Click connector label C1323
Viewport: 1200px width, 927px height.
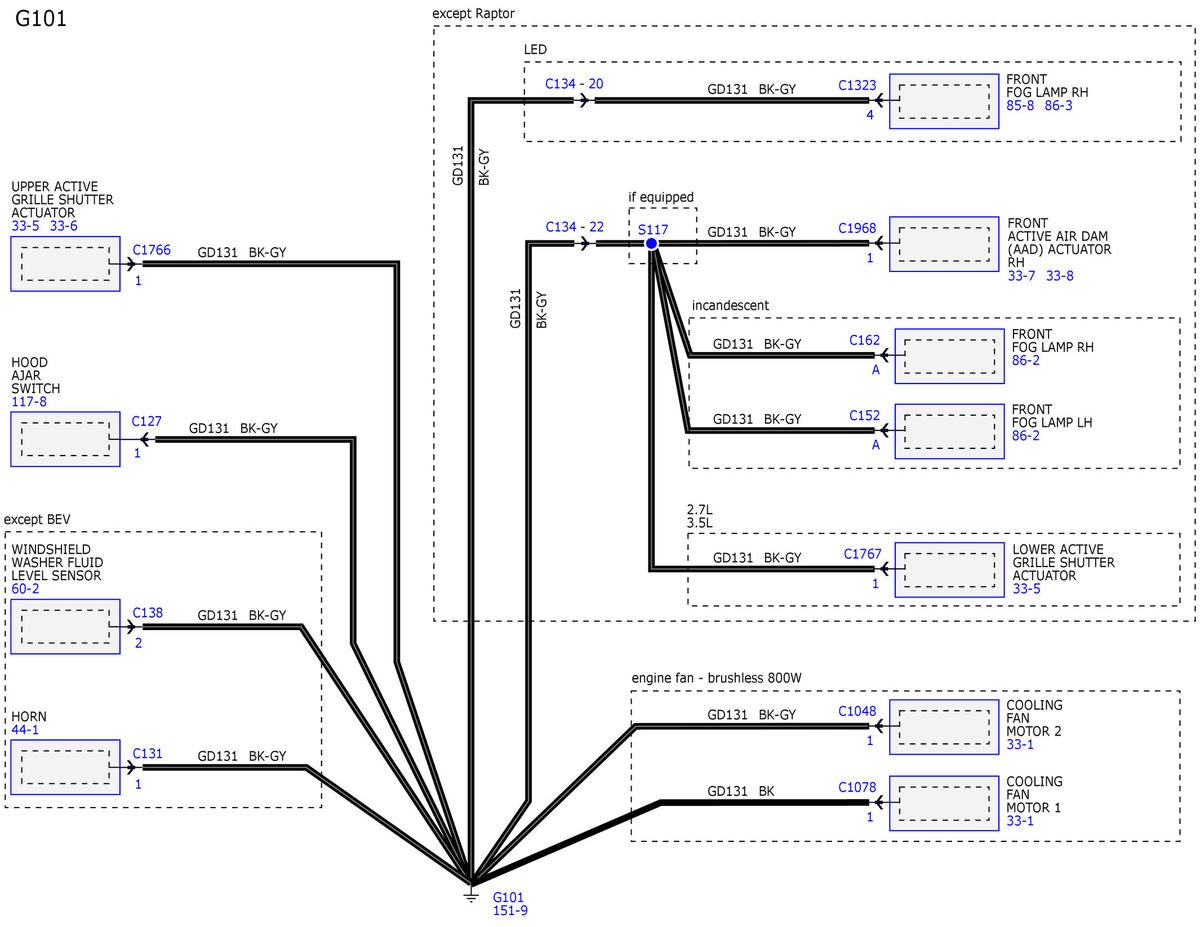pyautogui.click(x=857, y=88)
